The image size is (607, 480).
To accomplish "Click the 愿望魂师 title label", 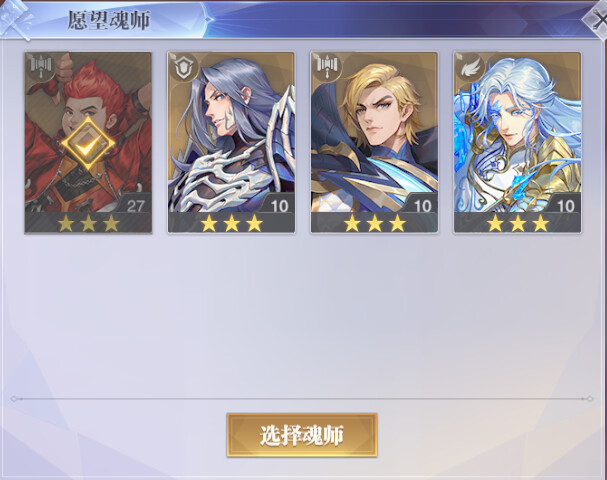I will [108, 20].
